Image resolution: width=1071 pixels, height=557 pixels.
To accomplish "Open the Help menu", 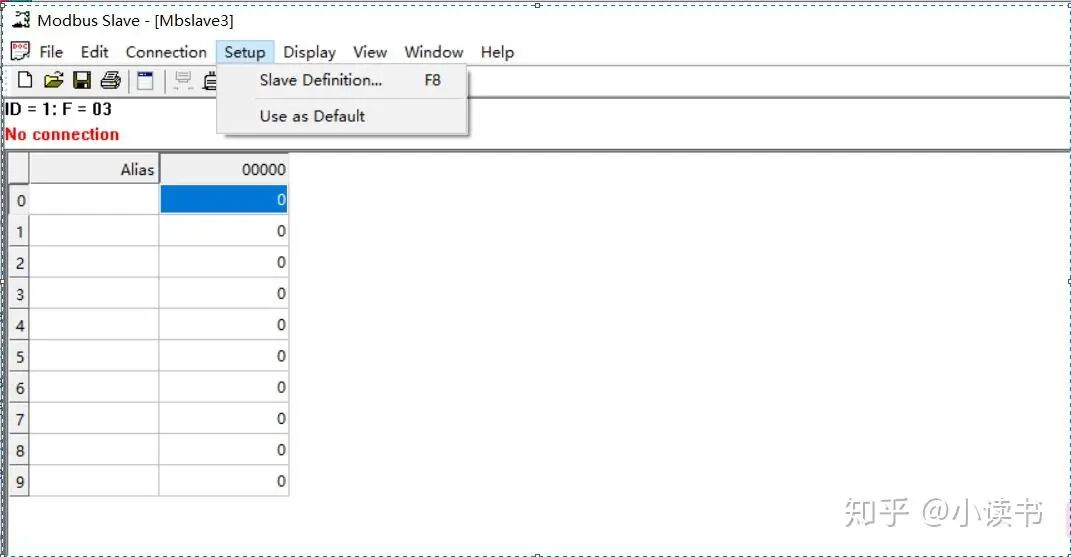I will point(497,52).
